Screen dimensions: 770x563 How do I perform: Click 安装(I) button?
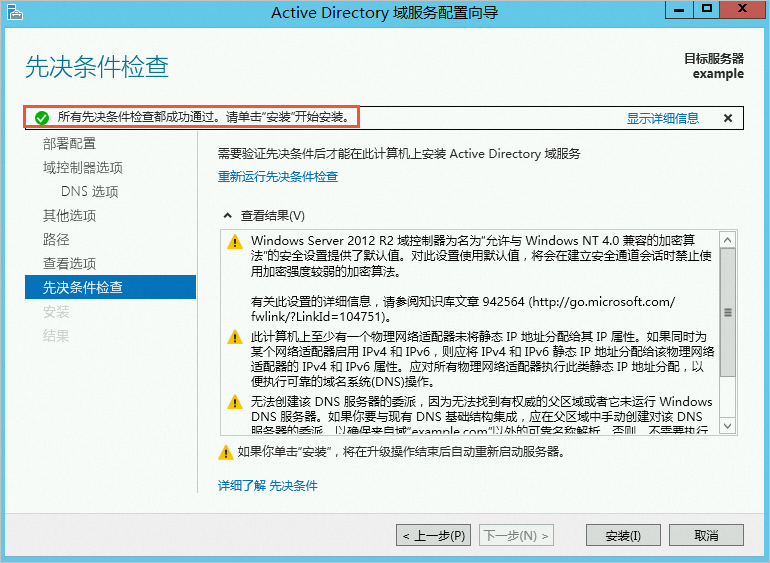point(623,535)
